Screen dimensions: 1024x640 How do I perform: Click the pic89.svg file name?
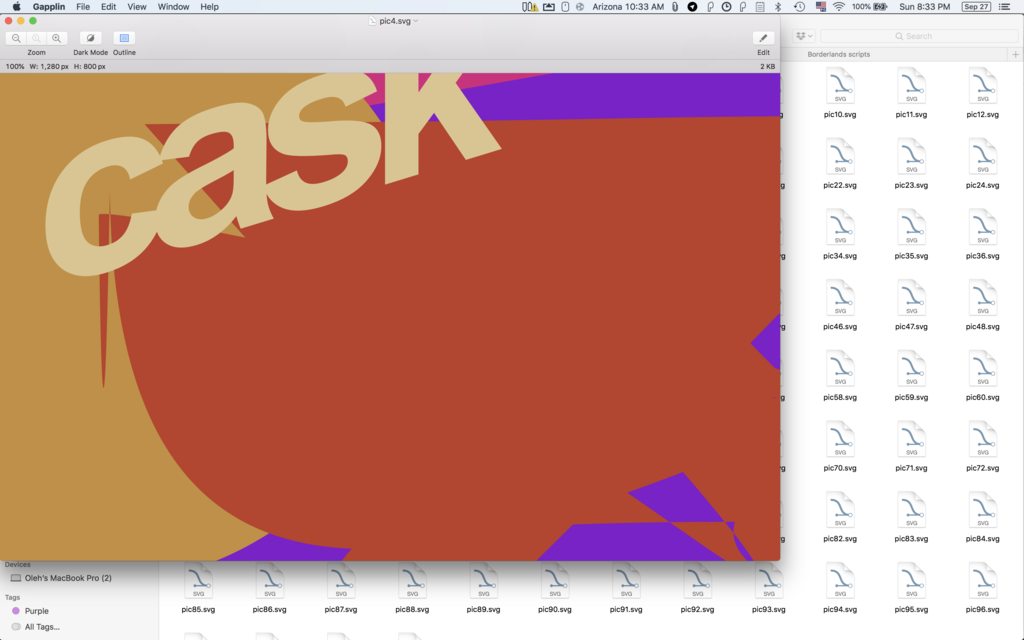tap(483, 609)
